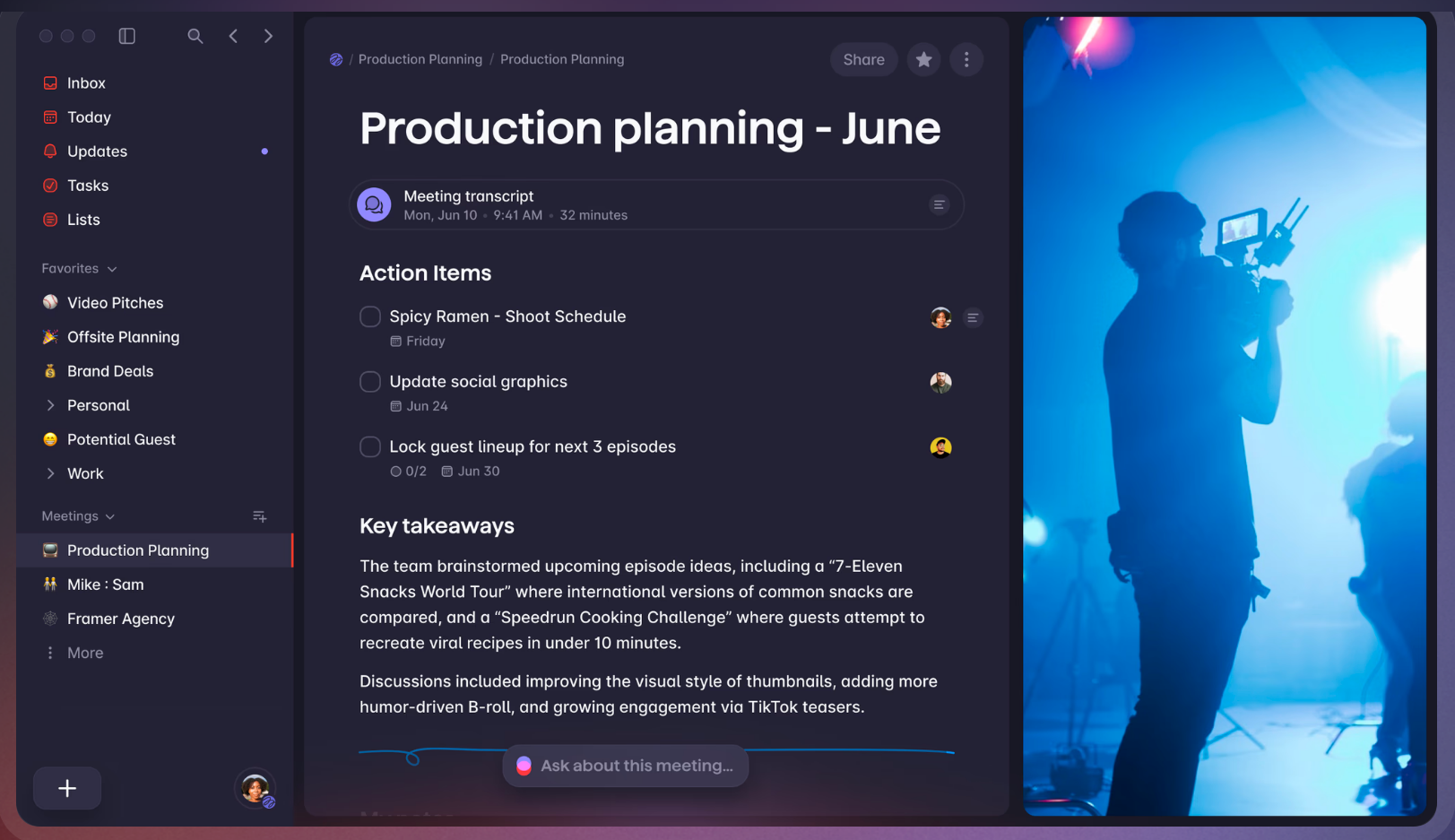Open Inbox in the sidebar

pos(86,83)
